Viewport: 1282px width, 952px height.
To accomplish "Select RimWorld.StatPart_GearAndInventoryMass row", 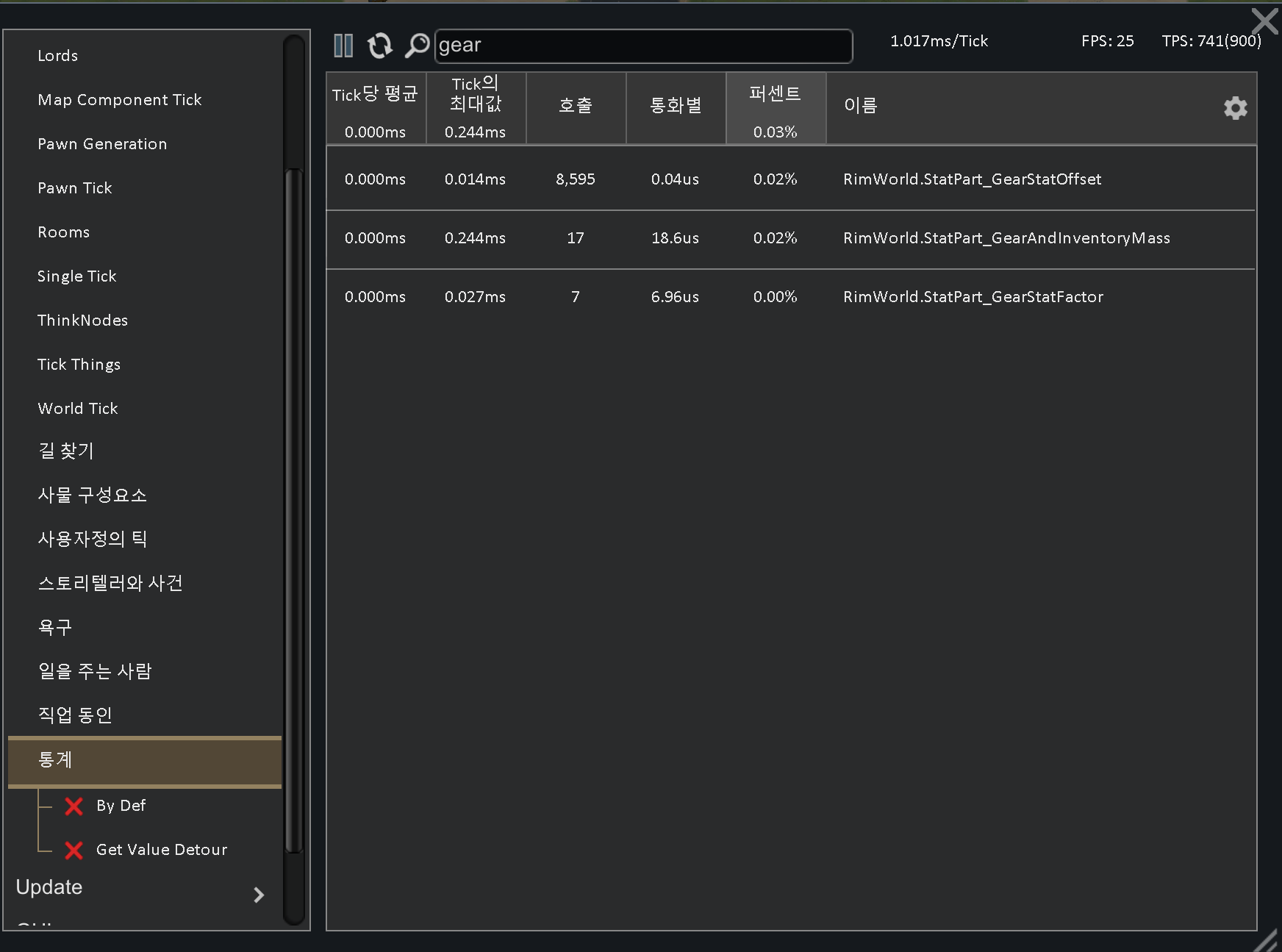I will [791, 238].
